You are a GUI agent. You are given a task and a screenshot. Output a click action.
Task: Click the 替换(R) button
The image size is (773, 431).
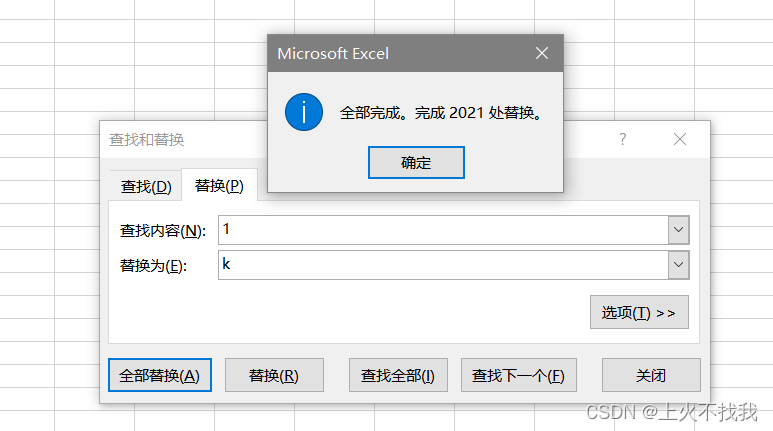tap(274, 375)
